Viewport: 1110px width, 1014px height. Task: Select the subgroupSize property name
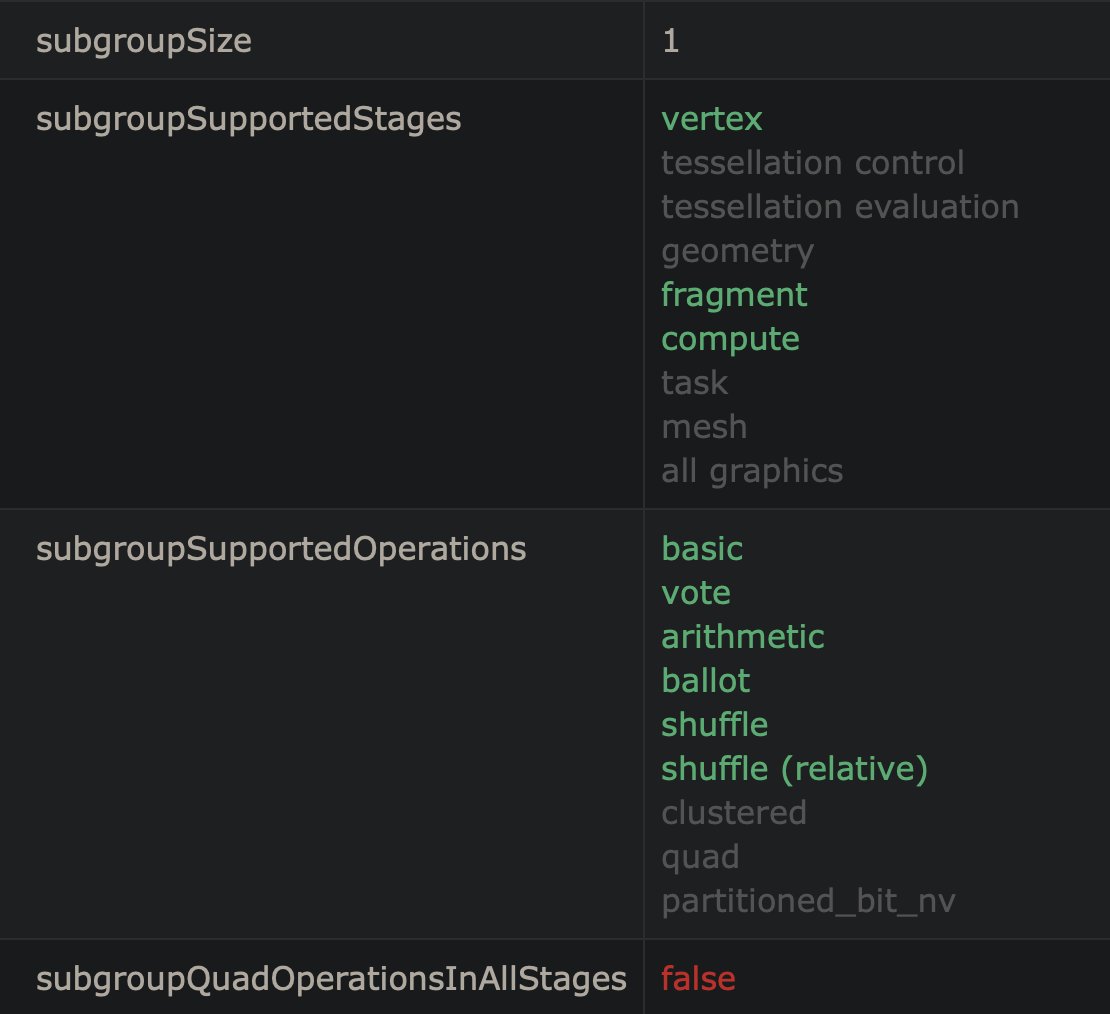[x=144, y=41]
